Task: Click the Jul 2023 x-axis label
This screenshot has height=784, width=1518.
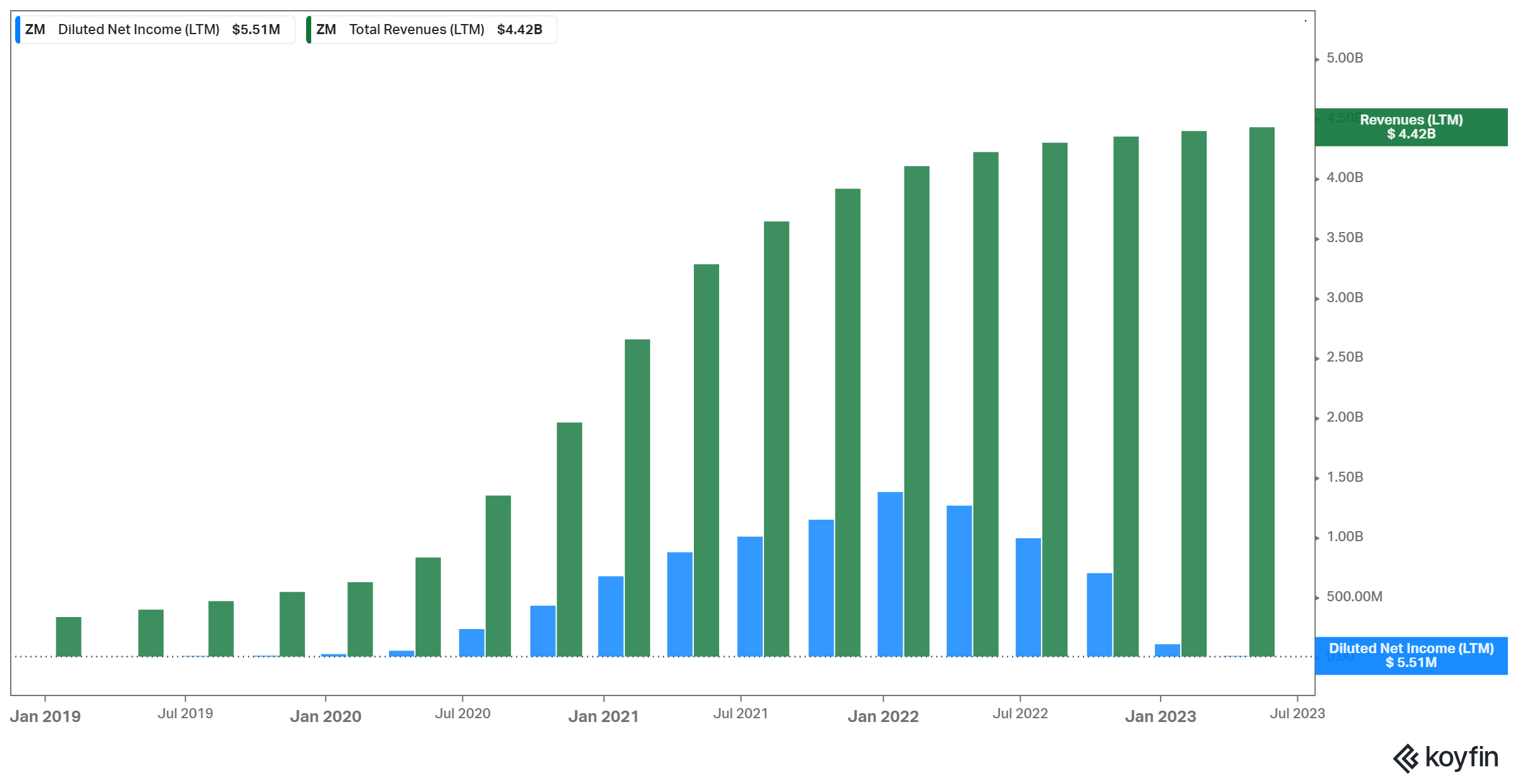Action: tap(1297, 714)
